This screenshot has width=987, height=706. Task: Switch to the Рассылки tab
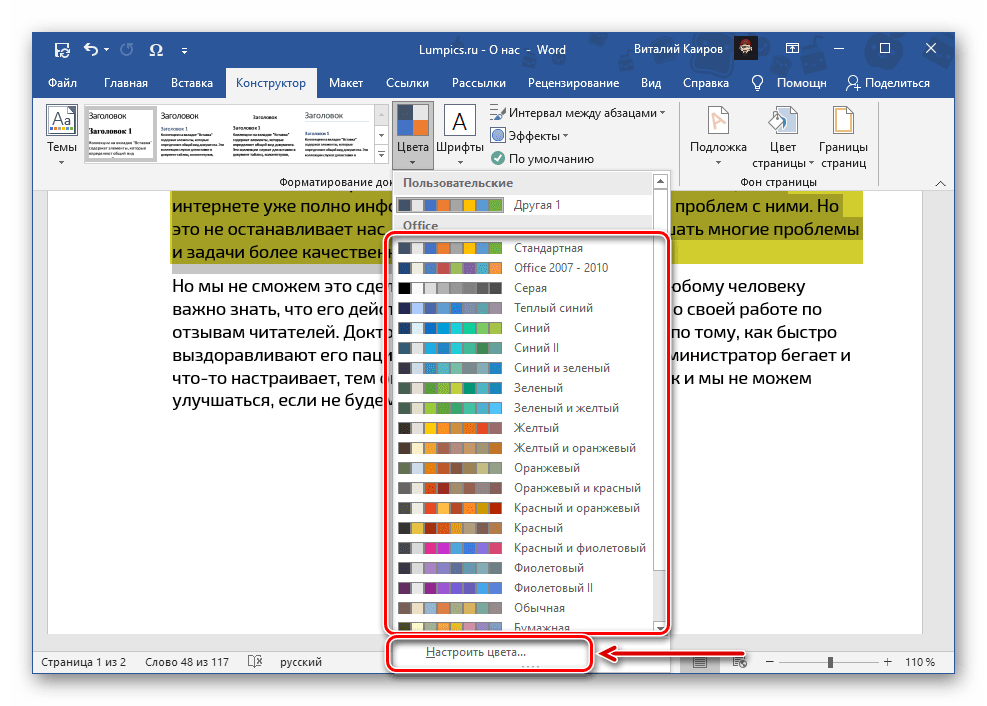[x=478, y=83]
